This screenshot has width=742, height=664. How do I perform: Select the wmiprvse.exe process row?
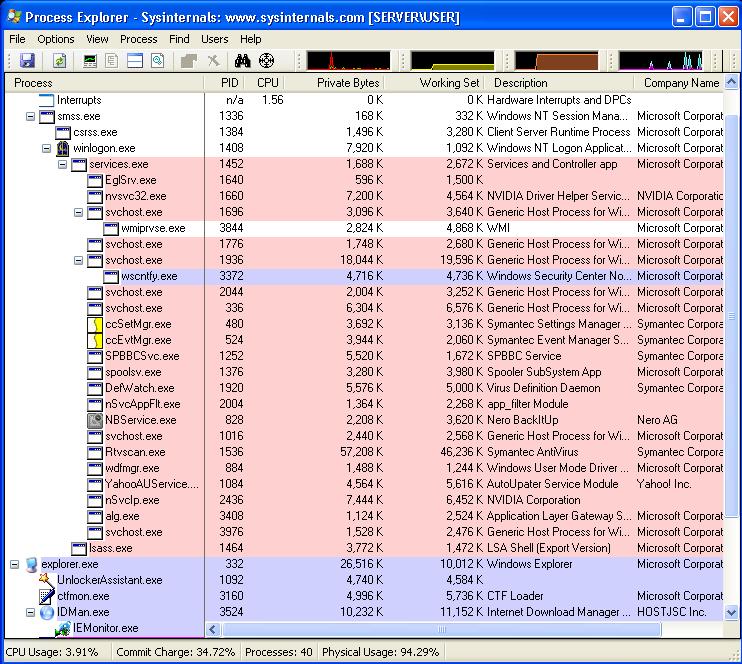coord(364,228)
